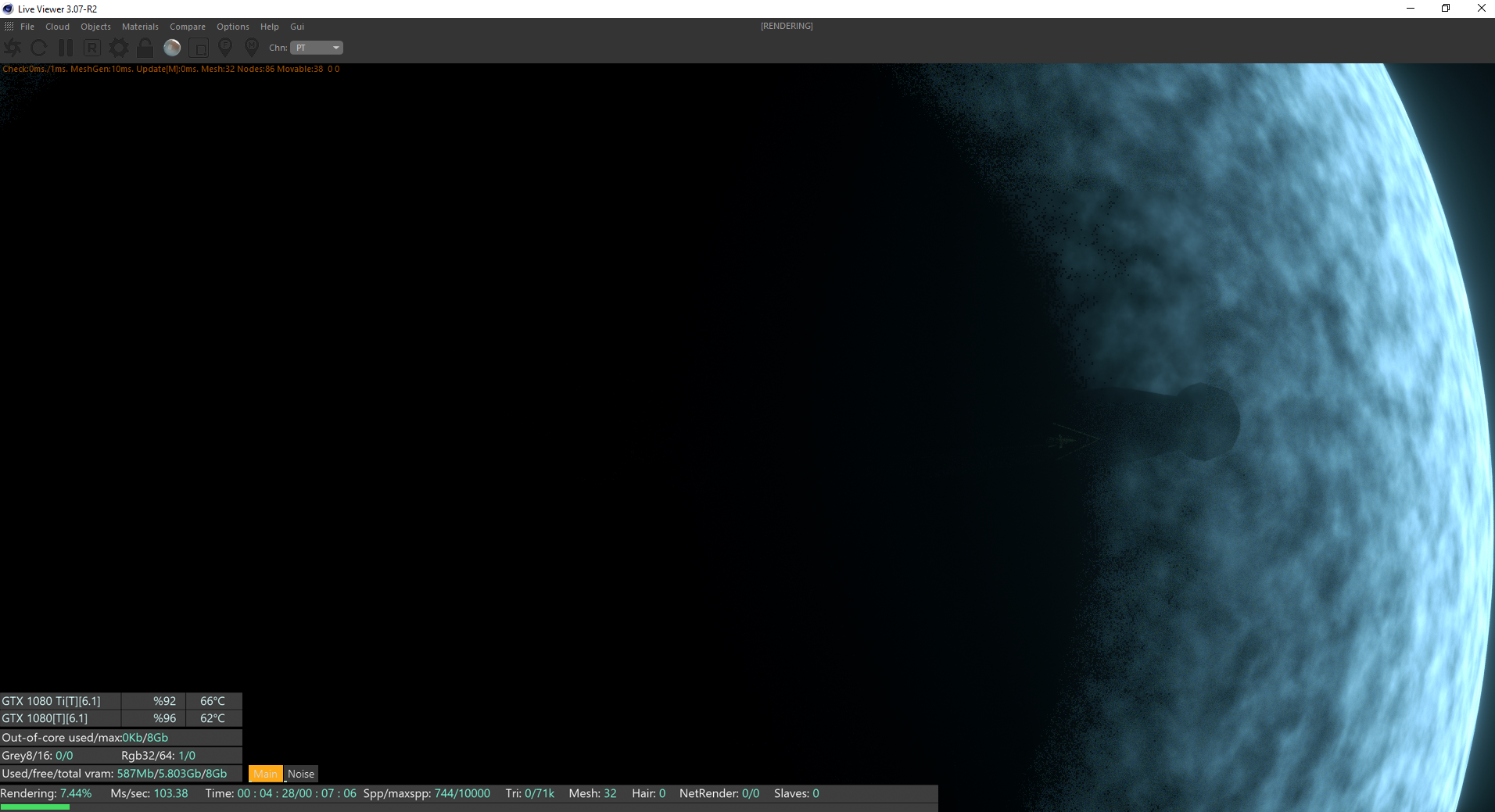Open the Compare menu
This screenshot has height=812, width=1495.
(x=188, y=27)
